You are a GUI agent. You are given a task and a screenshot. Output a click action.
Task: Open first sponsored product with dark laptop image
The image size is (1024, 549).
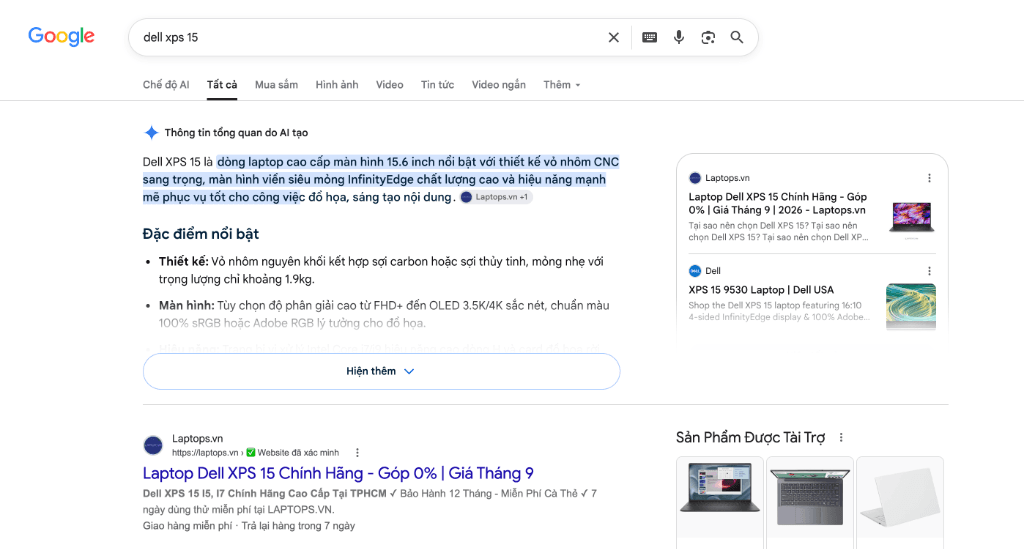tap(719, 499)
